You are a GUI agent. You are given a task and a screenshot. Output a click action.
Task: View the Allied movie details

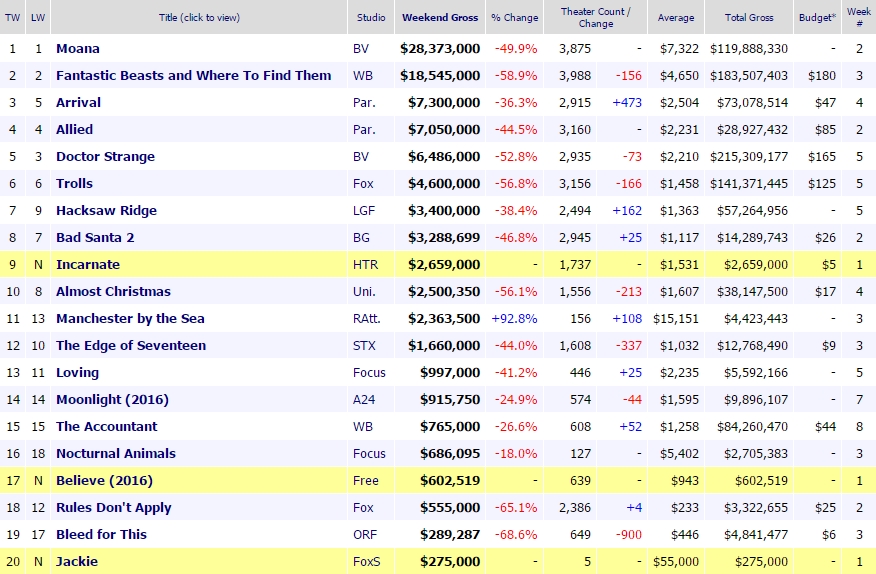coord(74,130)
